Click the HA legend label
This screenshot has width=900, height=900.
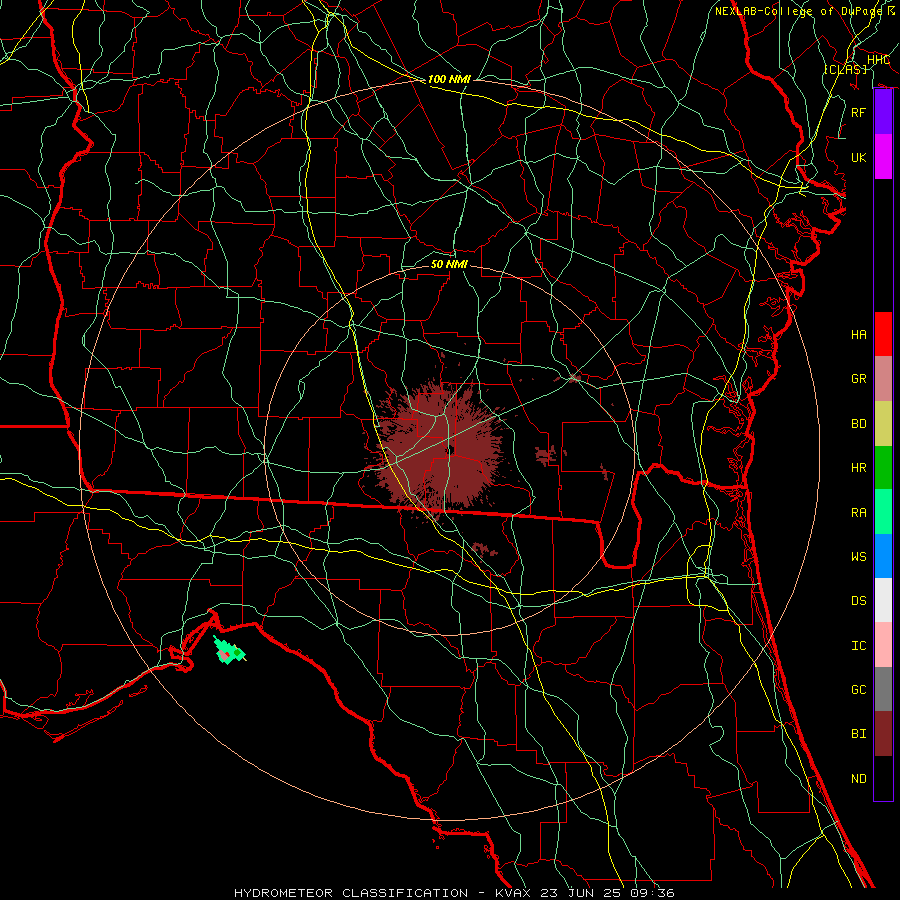[x=859, y=334]
